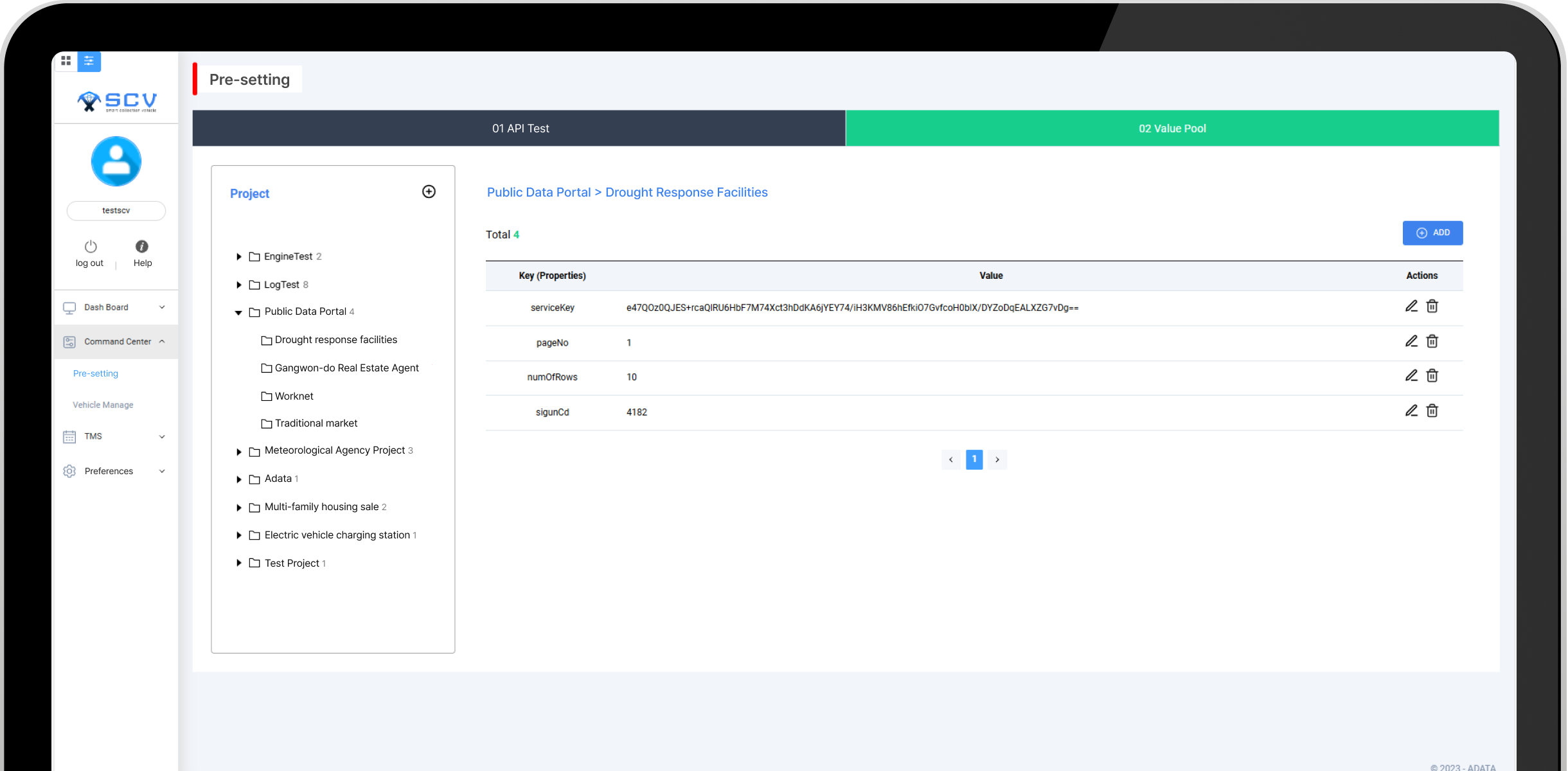Click the log out link

pos(89,263)
